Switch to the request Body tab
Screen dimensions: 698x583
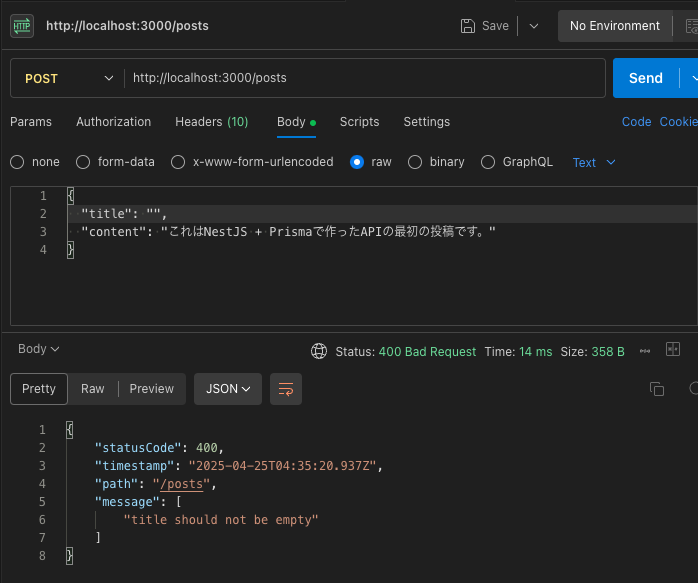(296, 122)
